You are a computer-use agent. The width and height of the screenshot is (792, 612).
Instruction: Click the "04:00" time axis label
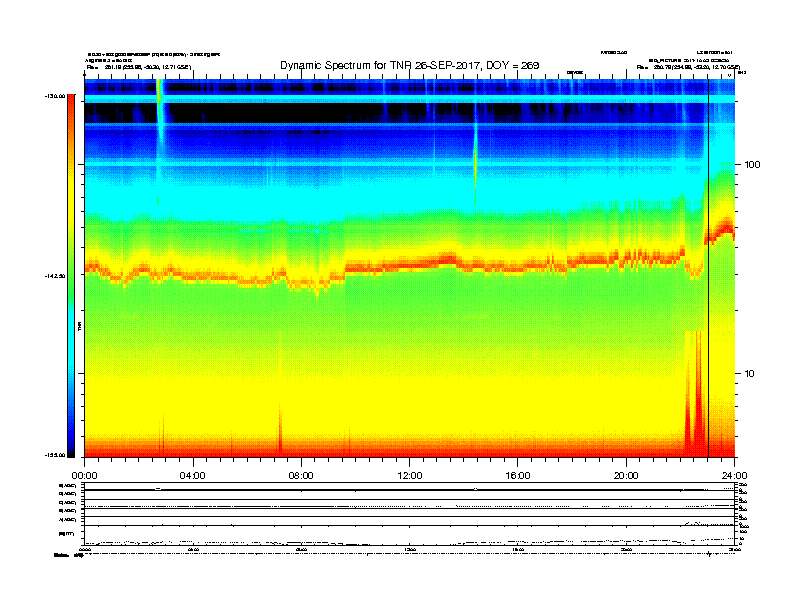pos(192,476)
